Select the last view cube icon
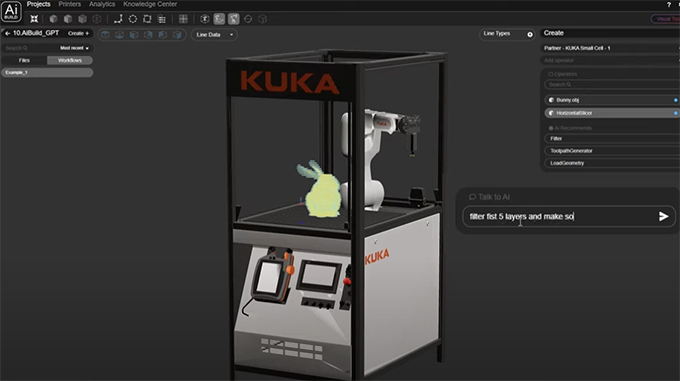Image resolution: width=680 pixels, height=381 pixels. point(177,35)
